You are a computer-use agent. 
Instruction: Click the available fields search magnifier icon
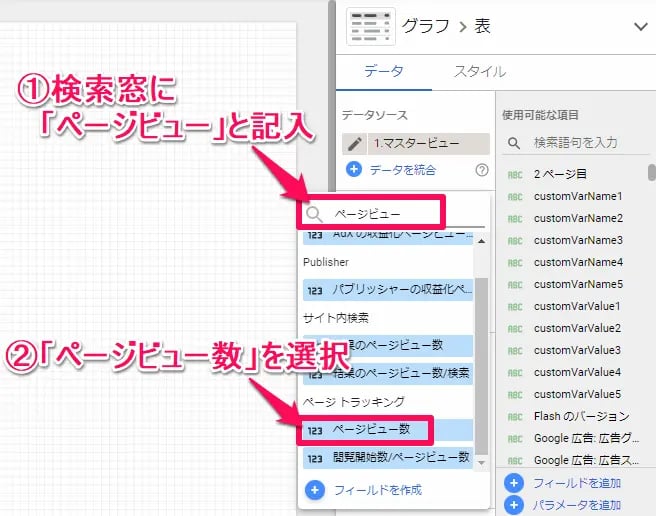coord(514,144)
